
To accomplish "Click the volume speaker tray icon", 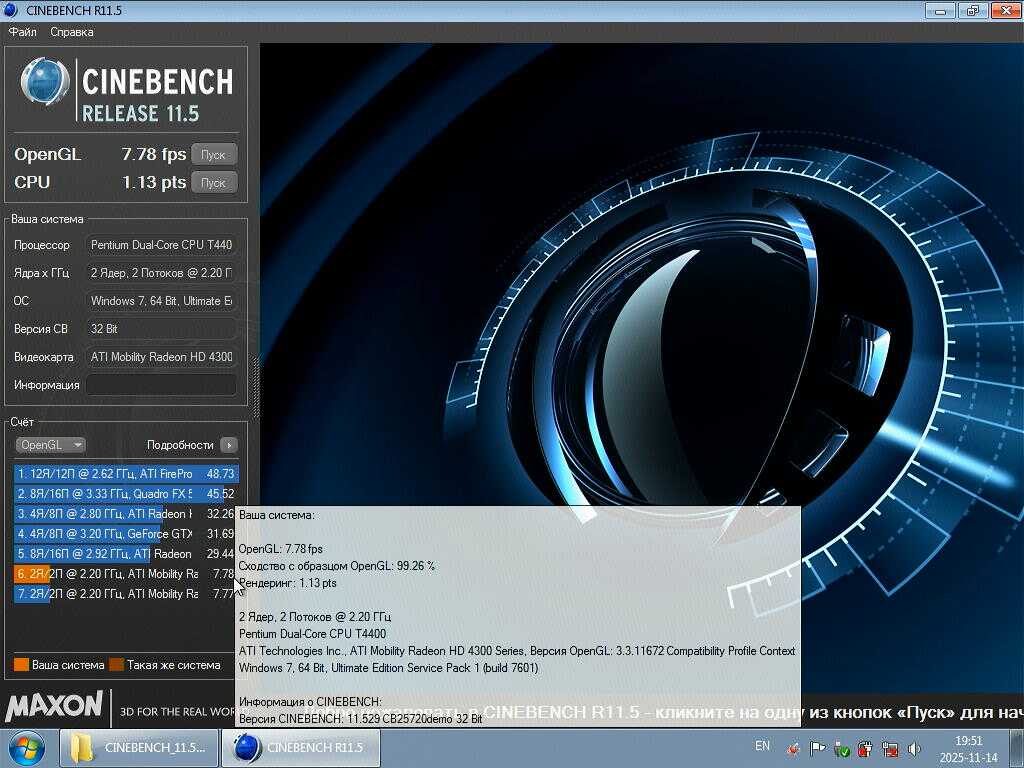I will (x=914, y=749).
